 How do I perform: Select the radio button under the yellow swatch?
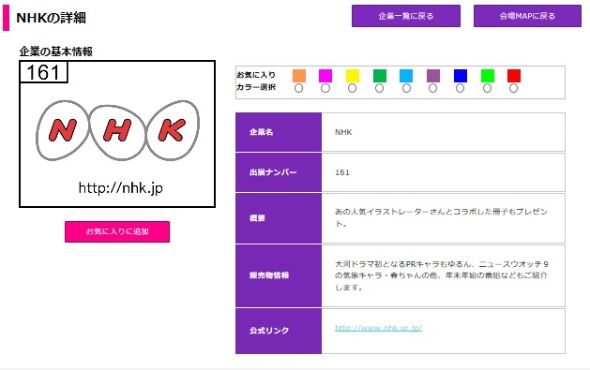click(352, 88)
